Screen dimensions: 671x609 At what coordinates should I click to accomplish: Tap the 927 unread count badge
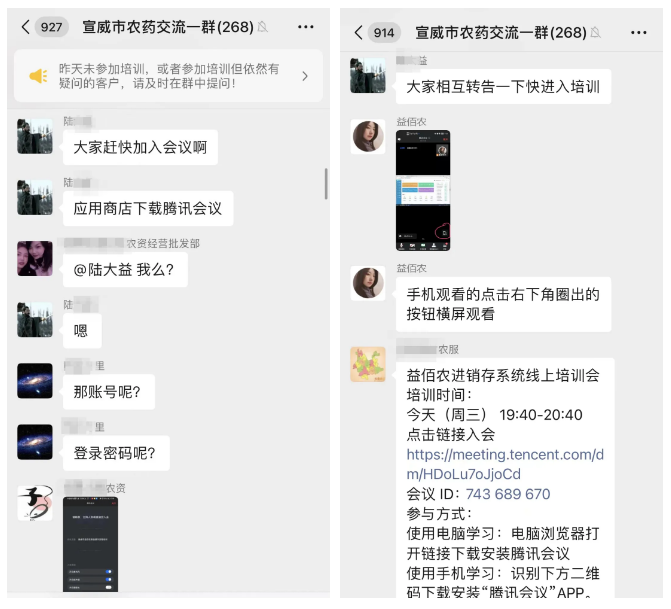click(51, 27)
